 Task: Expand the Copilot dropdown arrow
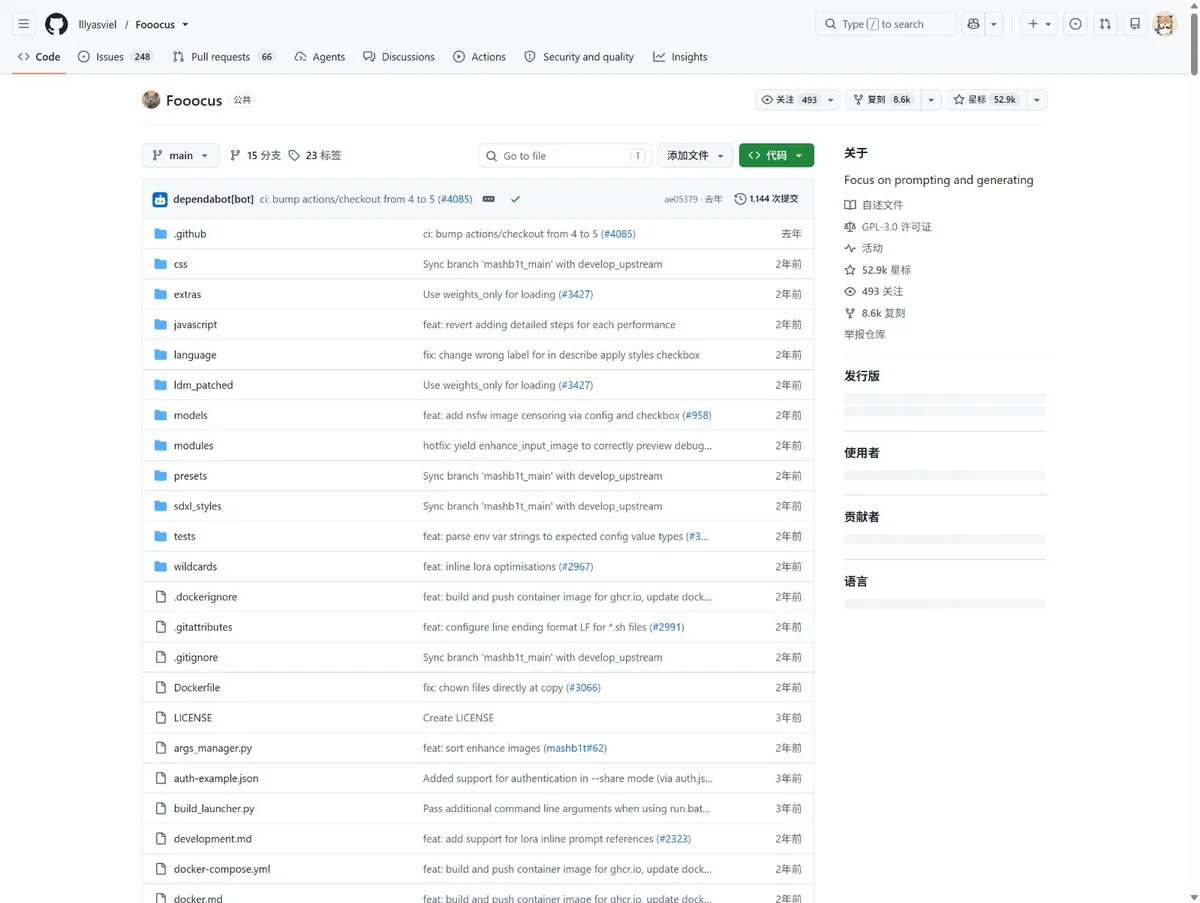coord(994,24)
